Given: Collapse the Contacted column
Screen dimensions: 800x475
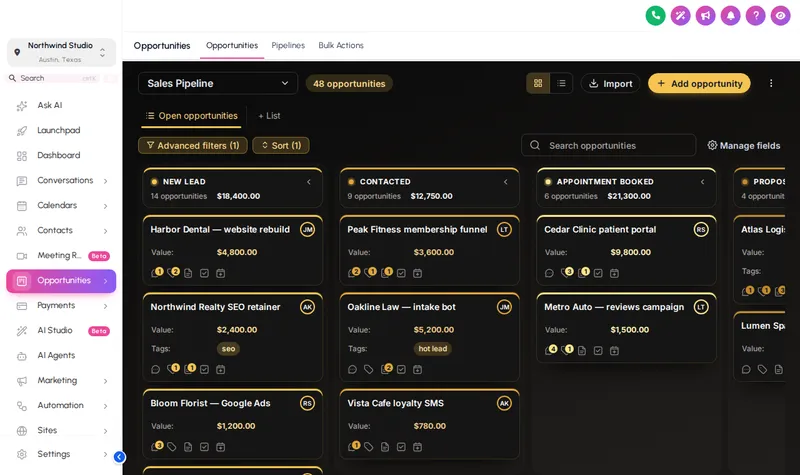Looking at the screenshot, I should click(x=506, y=182).
